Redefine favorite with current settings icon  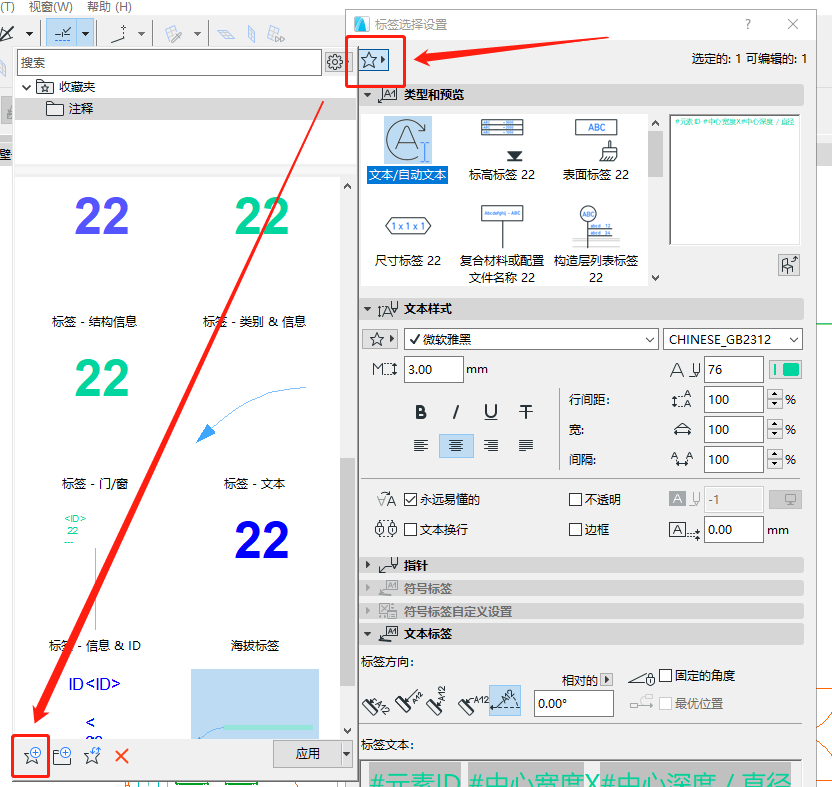tap(92, 755)
